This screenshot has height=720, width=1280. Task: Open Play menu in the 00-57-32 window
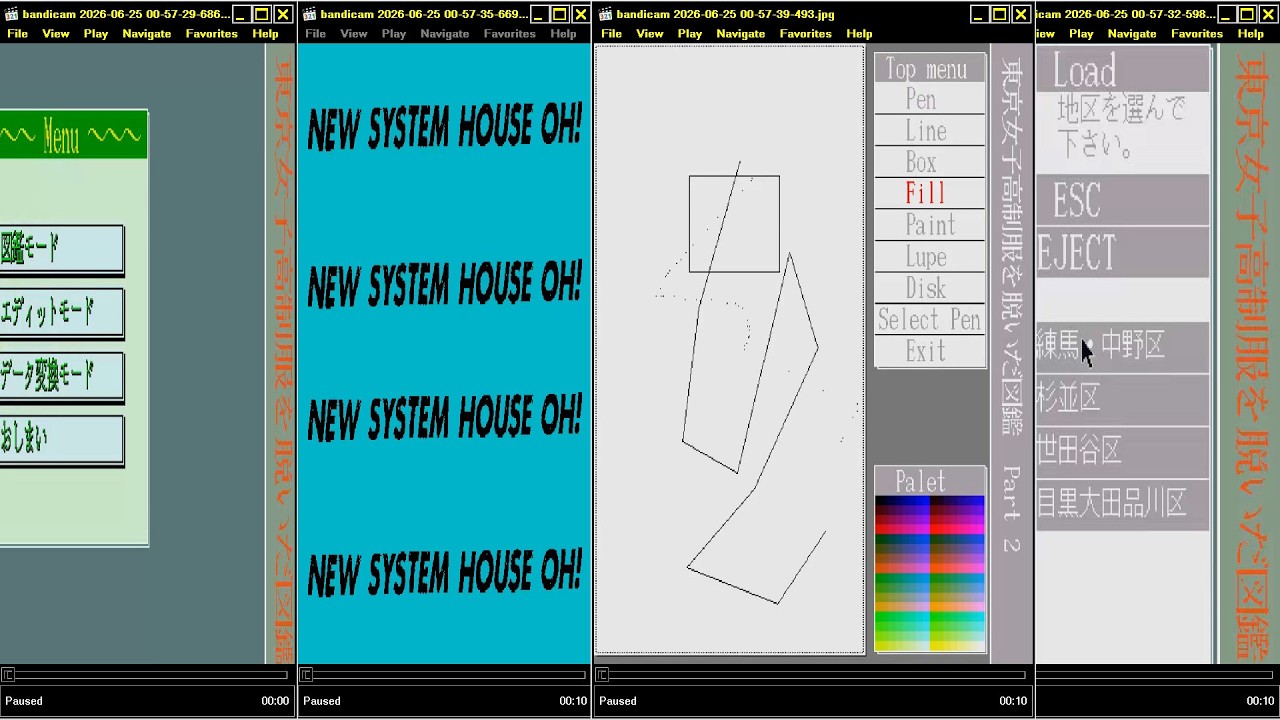(1081, 33)
